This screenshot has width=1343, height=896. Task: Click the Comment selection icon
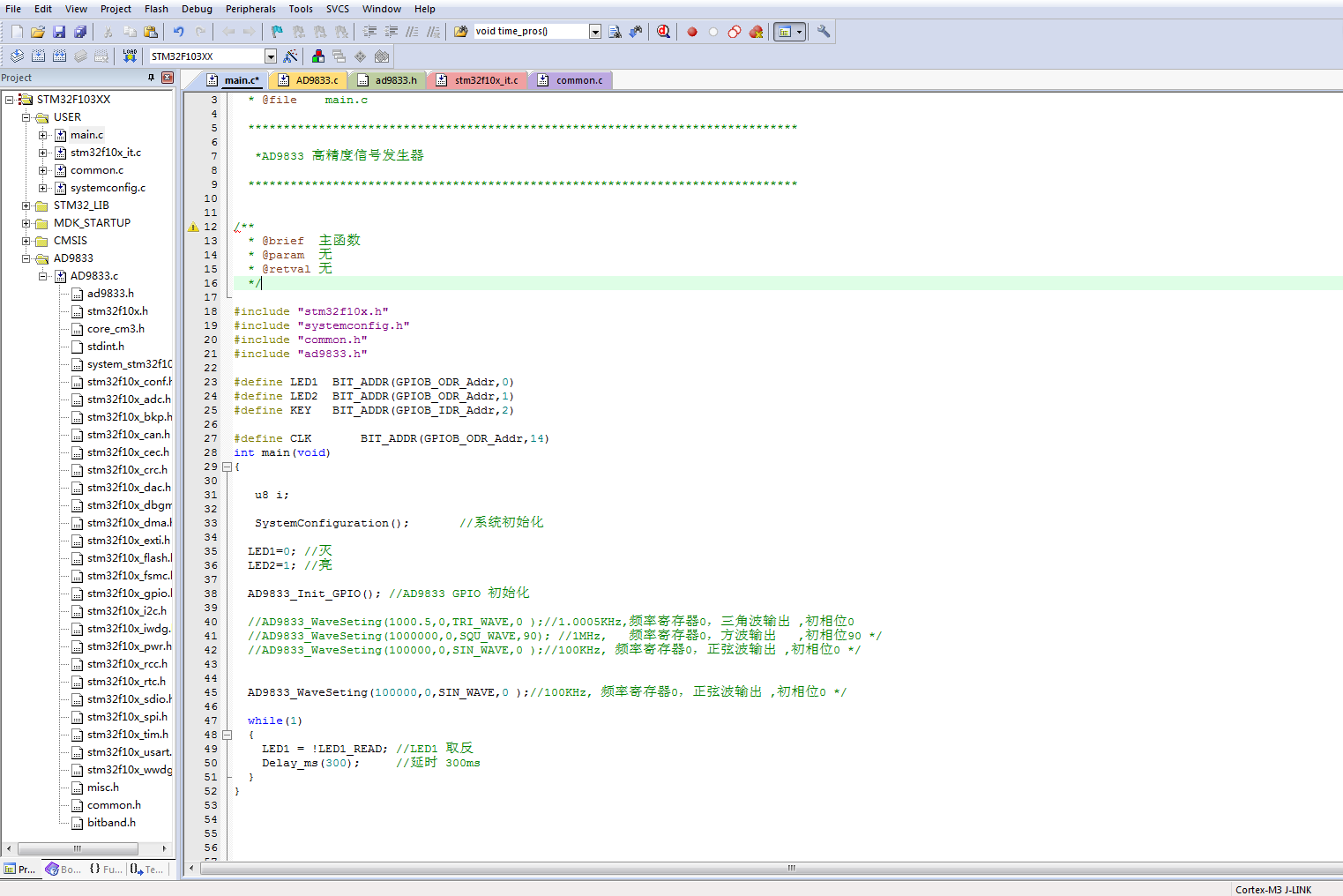click(x=413, y=32)
